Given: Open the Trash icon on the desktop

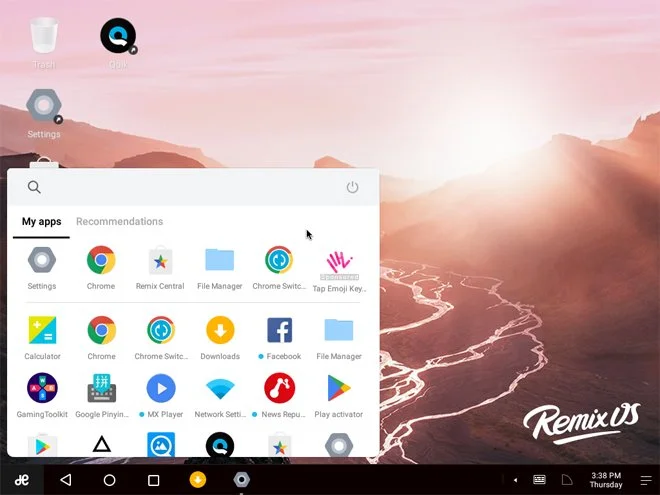Looking at the screenshot, I should point(44,42).
